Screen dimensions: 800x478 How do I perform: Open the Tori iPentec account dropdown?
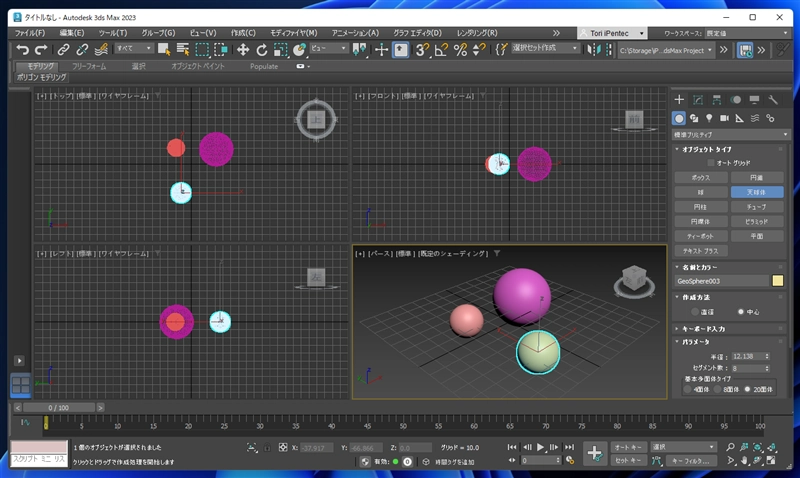(612, 33)
